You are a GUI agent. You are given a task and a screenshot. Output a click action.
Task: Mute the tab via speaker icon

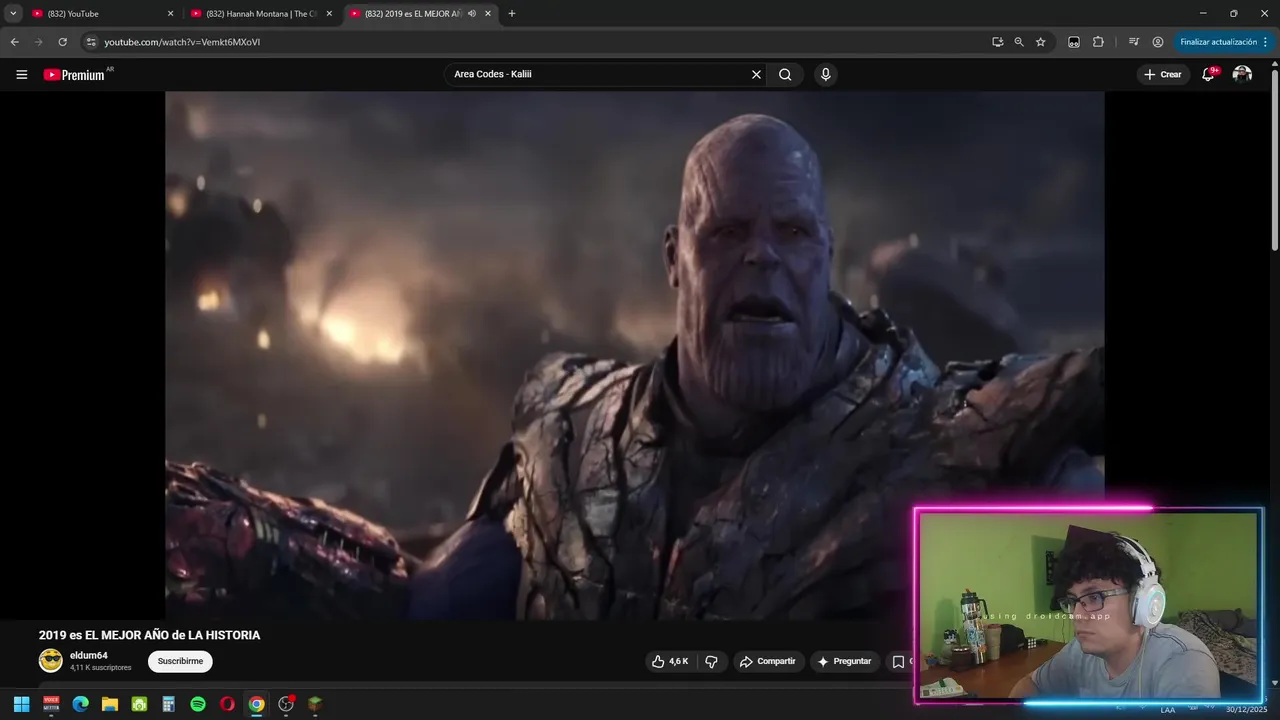click(x=471, y=14)
